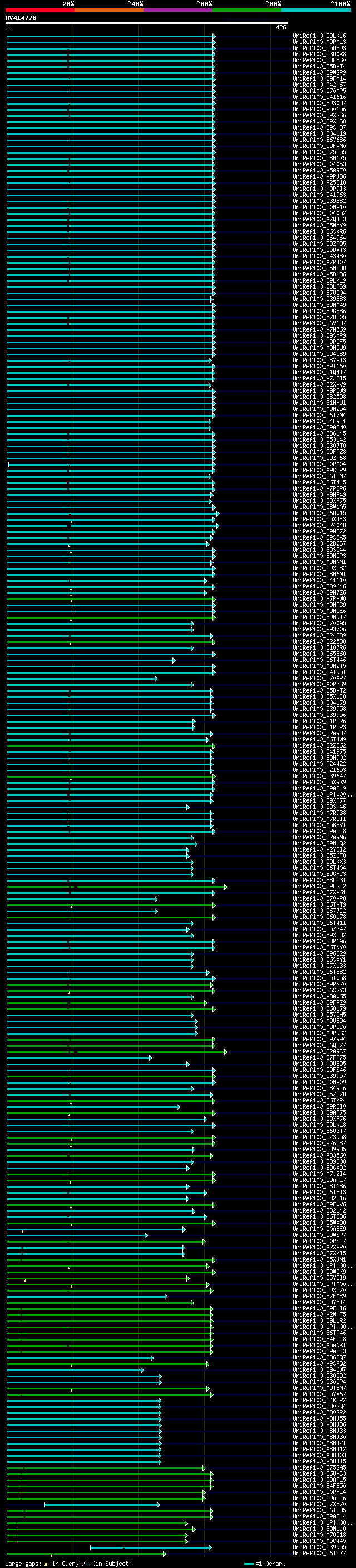Viewport: 356px width, 1568px height.
Task: Select hit label UniRef100_Q9SM37
Action: point(319,128)
